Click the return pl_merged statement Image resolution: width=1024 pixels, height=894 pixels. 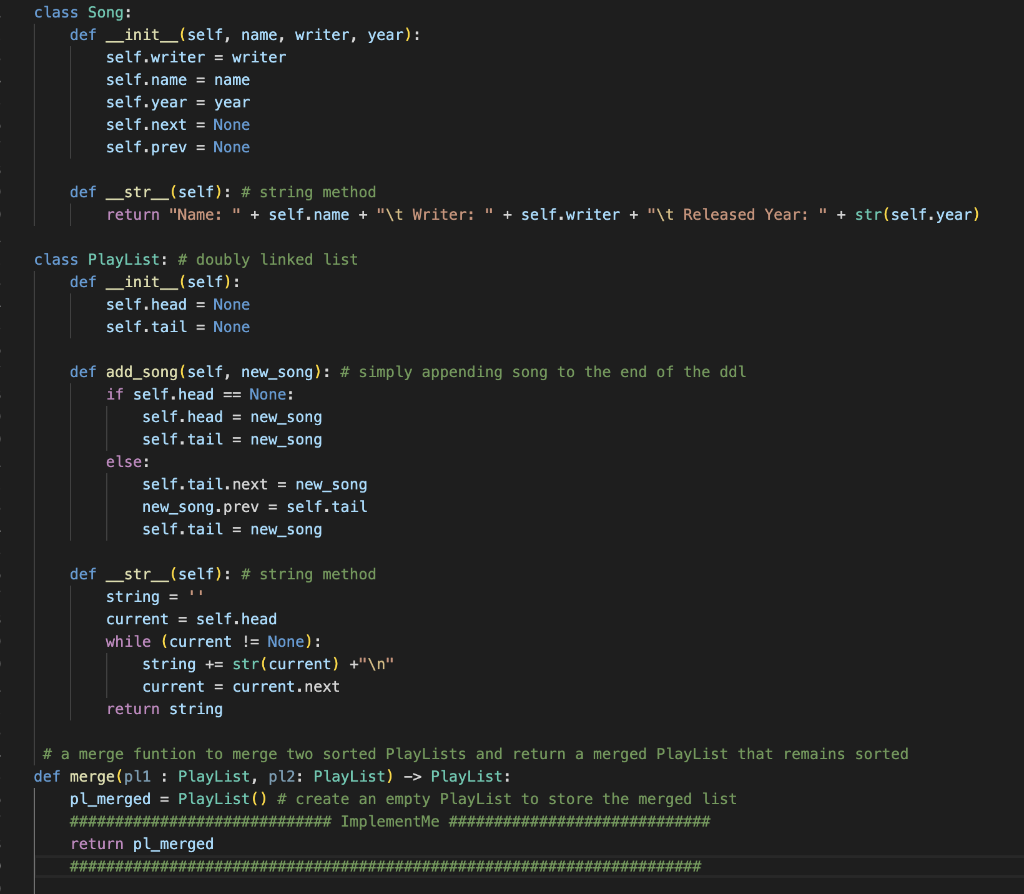coord(135,843)
